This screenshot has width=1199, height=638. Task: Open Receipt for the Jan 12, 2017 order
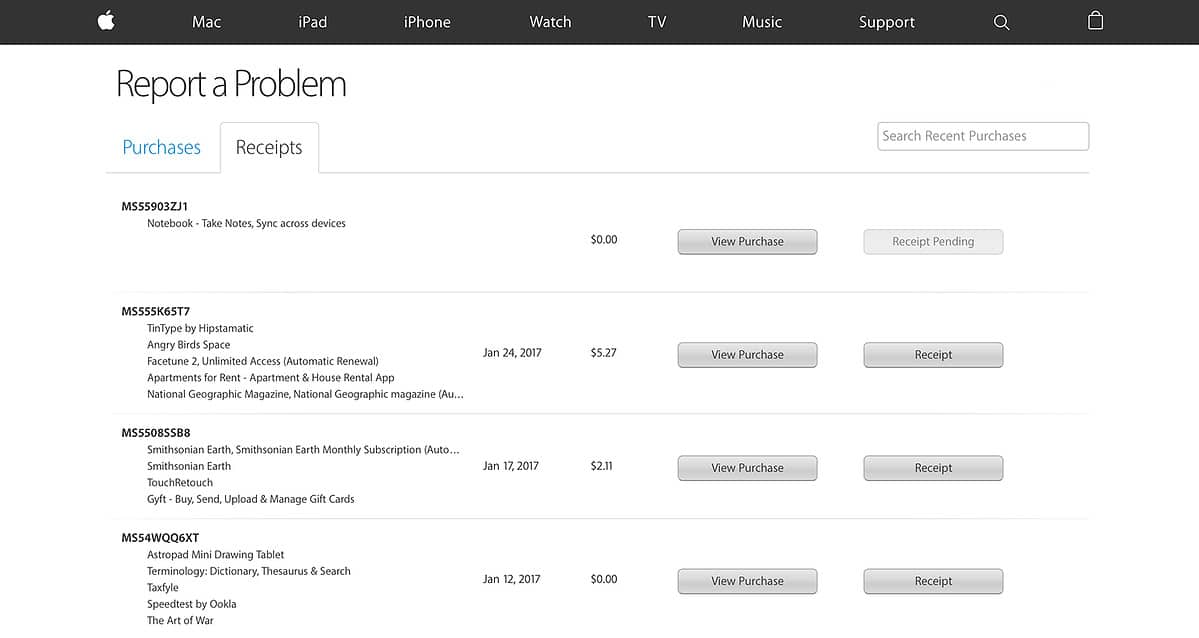pyautogui.click(x=933, y=581)
